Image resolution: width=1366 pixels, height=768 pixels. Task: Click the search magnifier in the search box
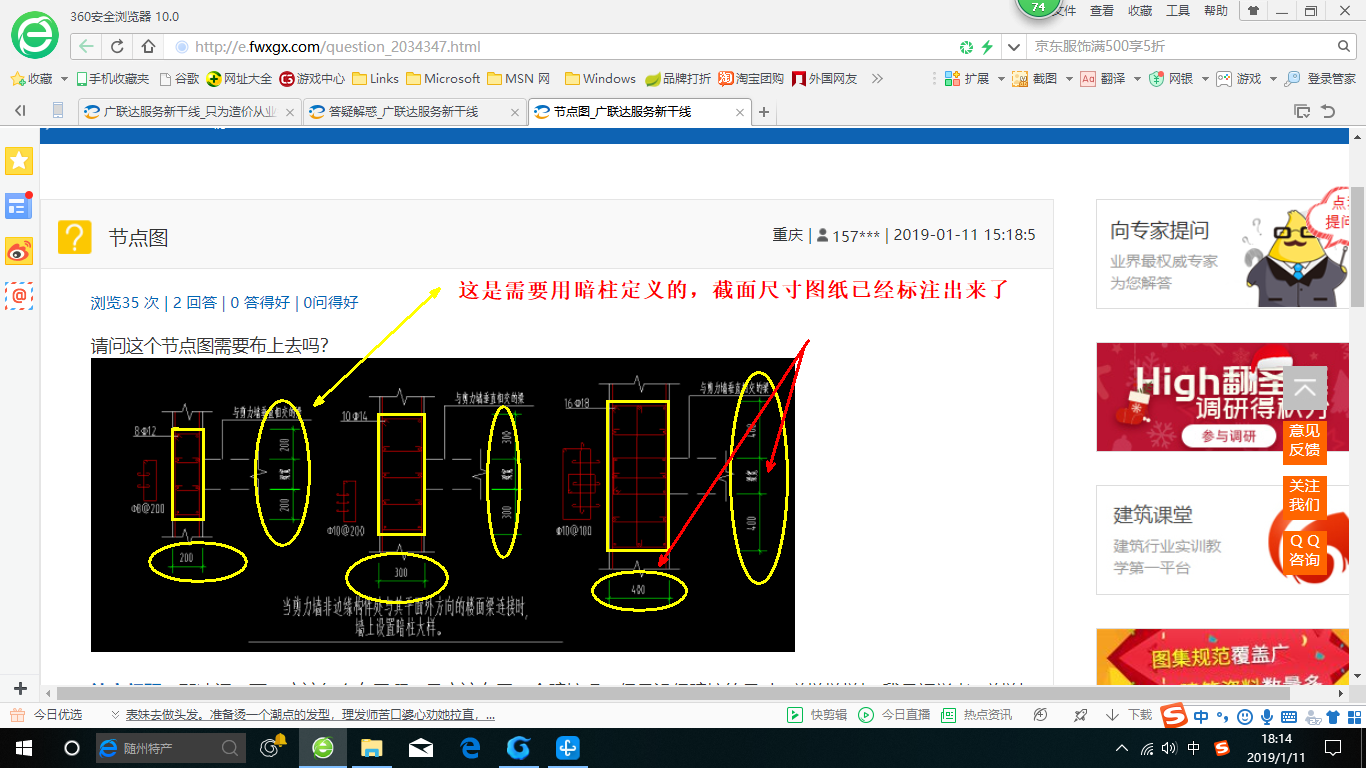tap(1345, 46)
